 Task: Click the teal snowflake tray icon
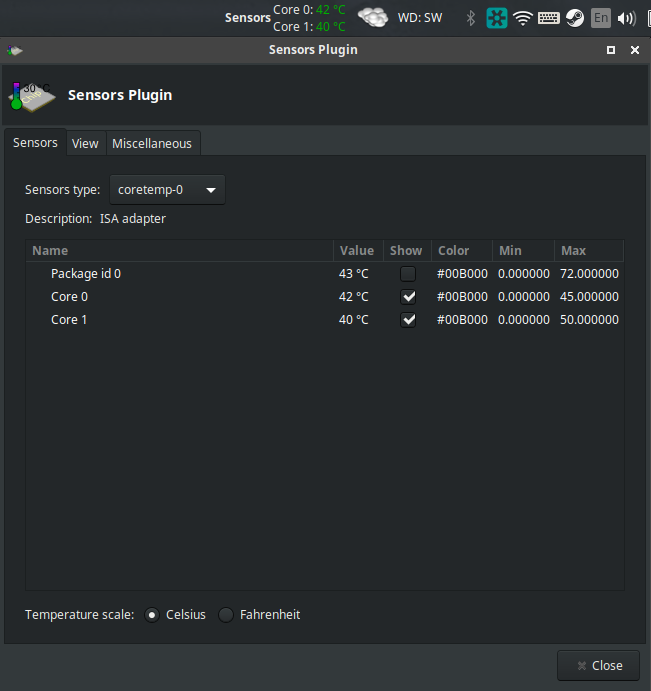[497, 18]
